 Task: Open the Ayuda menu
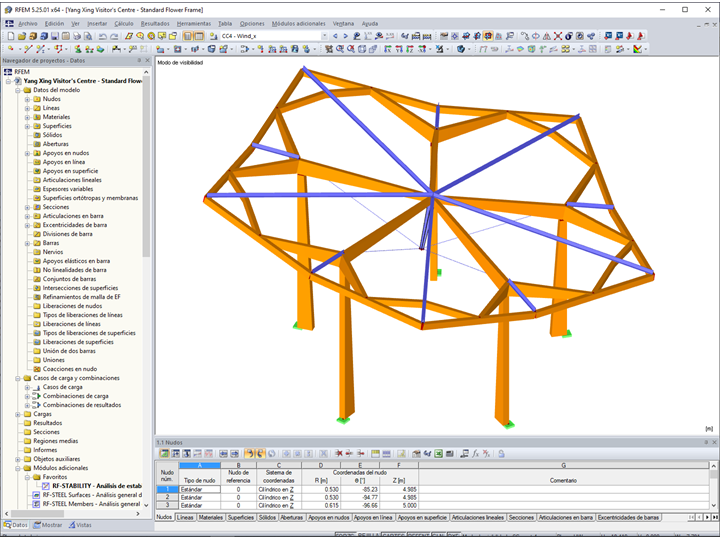pos(370,23)
